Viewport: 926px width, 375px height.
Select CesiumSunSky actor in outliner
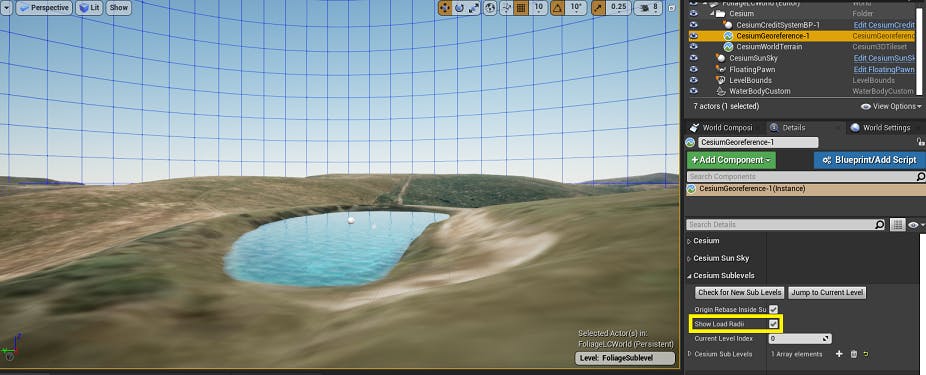pos(753,58)
